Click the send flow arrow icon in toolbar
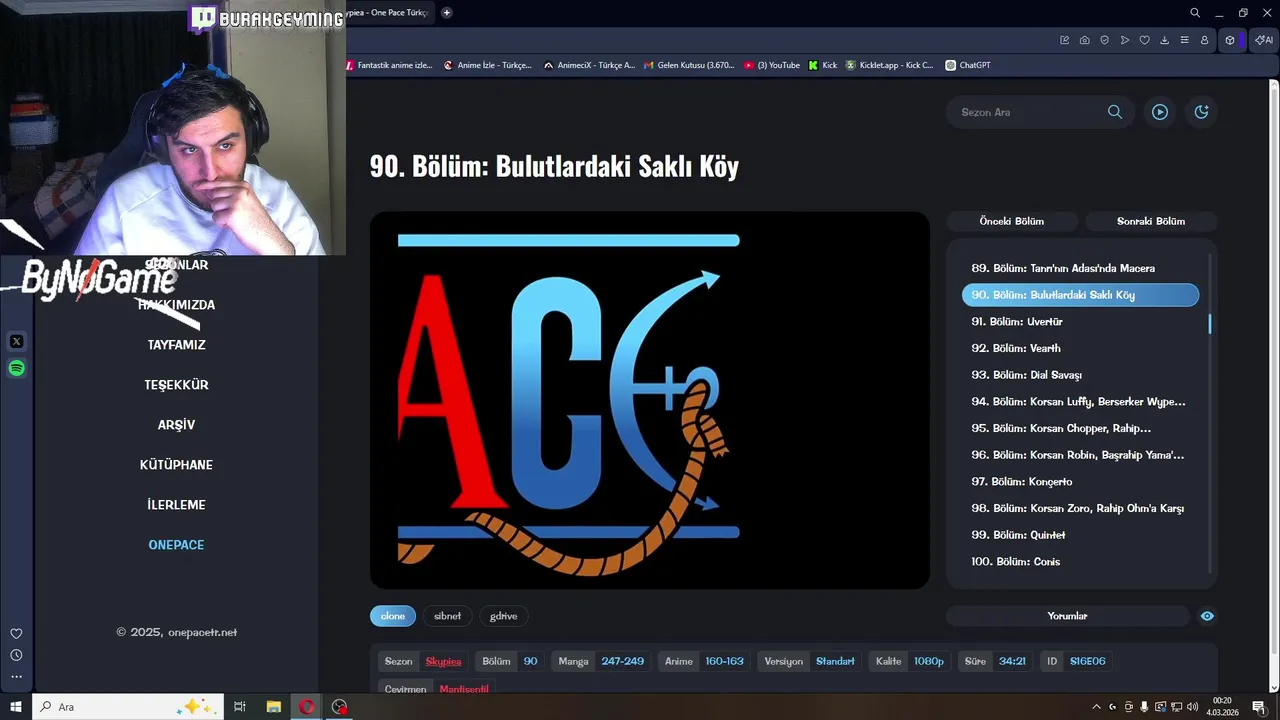The width and height of the screenshot is (1280, 720). (x=1125, y=40)
